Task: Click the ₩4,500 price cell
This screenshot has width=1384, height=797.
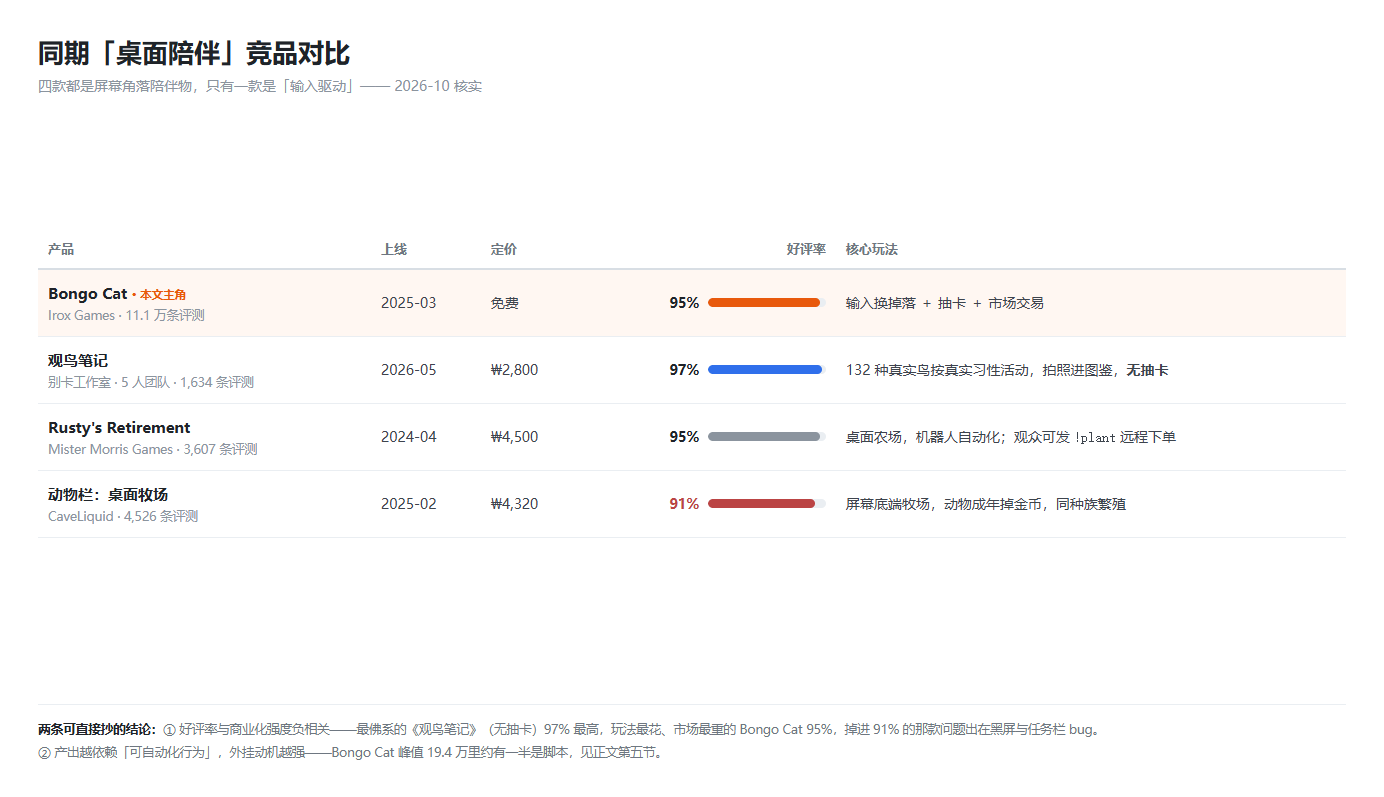Action: click(515, 437)
